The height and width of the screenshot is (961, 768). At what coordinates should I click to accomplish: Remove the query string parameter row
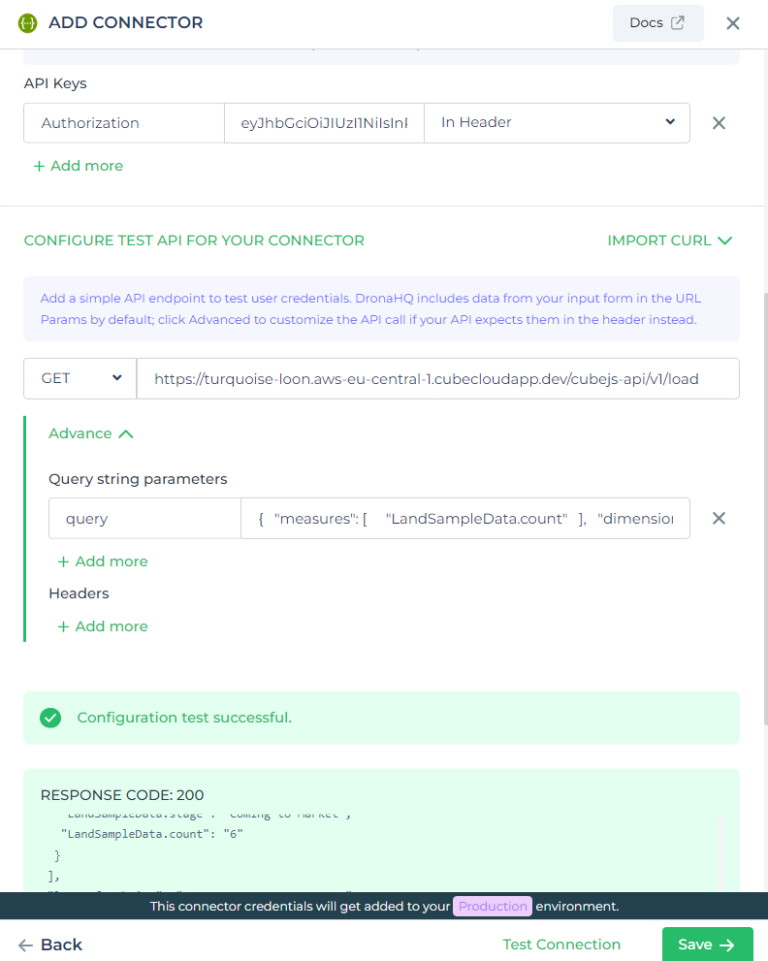coord(718,518)
